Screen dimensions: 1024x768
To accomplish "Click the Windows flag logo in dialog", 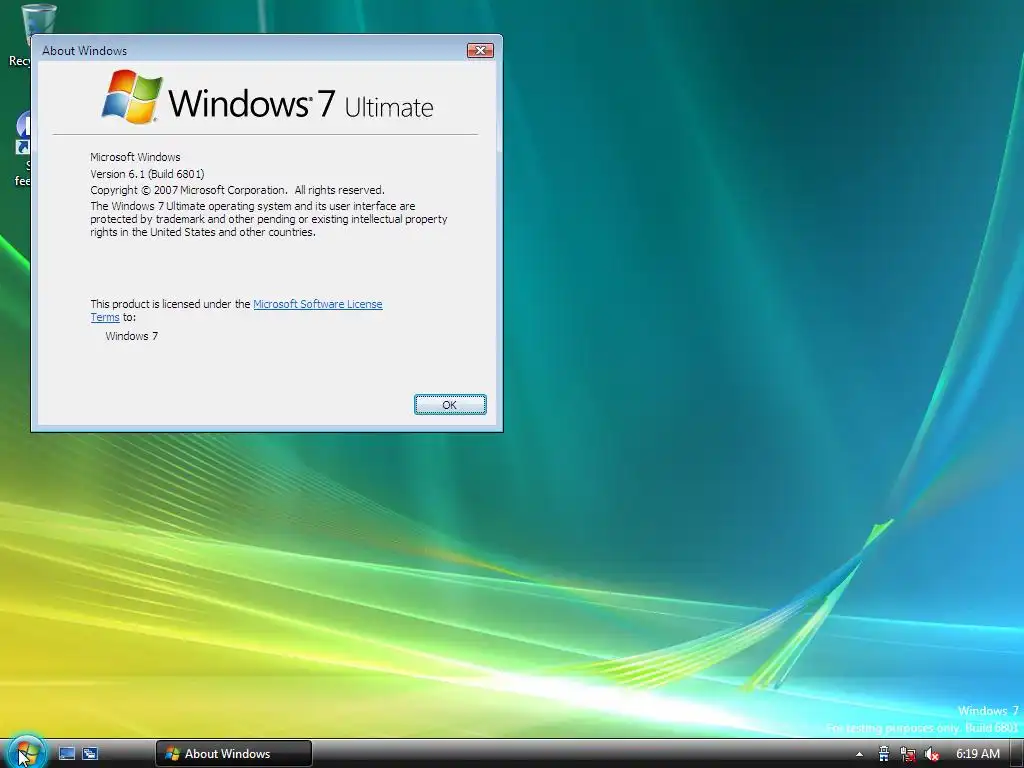I will (x=132, y=97).
